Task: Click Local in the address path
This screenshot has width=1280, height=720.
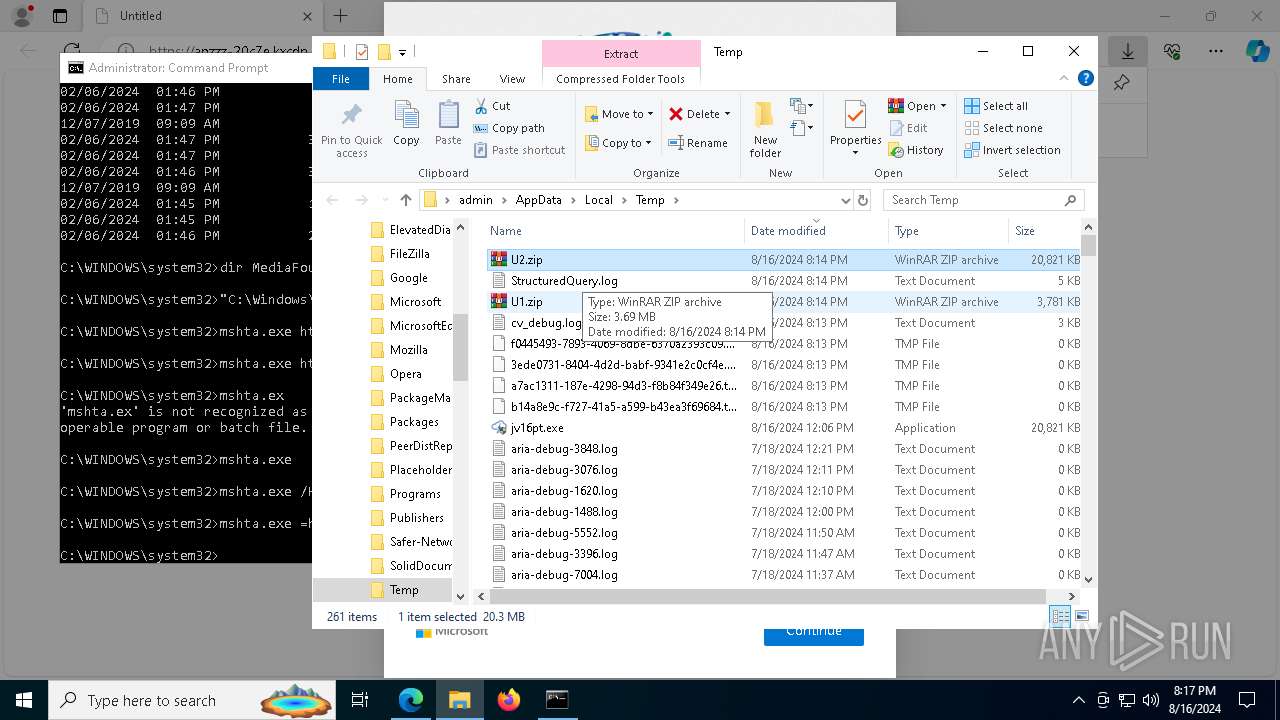Action: (x=598, y=200)
